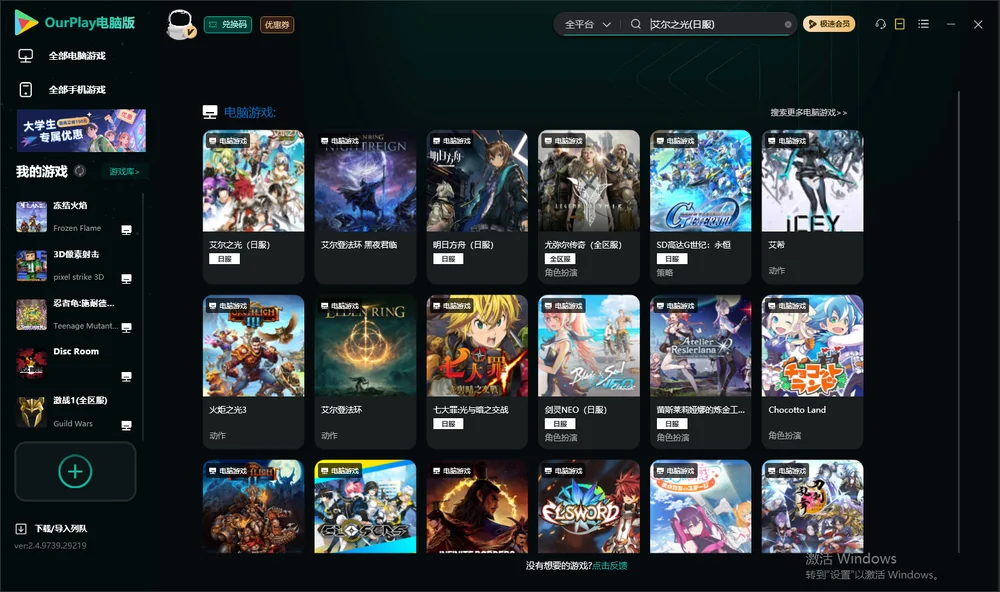The image size is (1000, 592).
Task: Click the OurPlay logo icon
Action: [26, 23]
